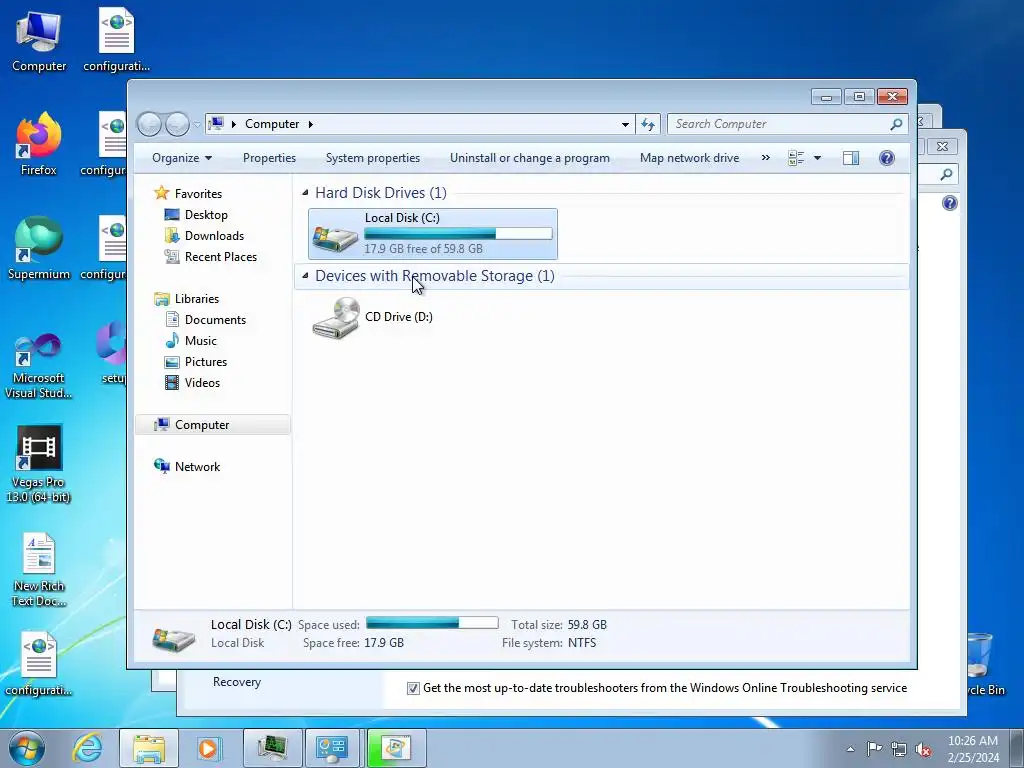Click Recovery link in background window
Screen dimensions: 1024x768
click(x=236, y=682)
